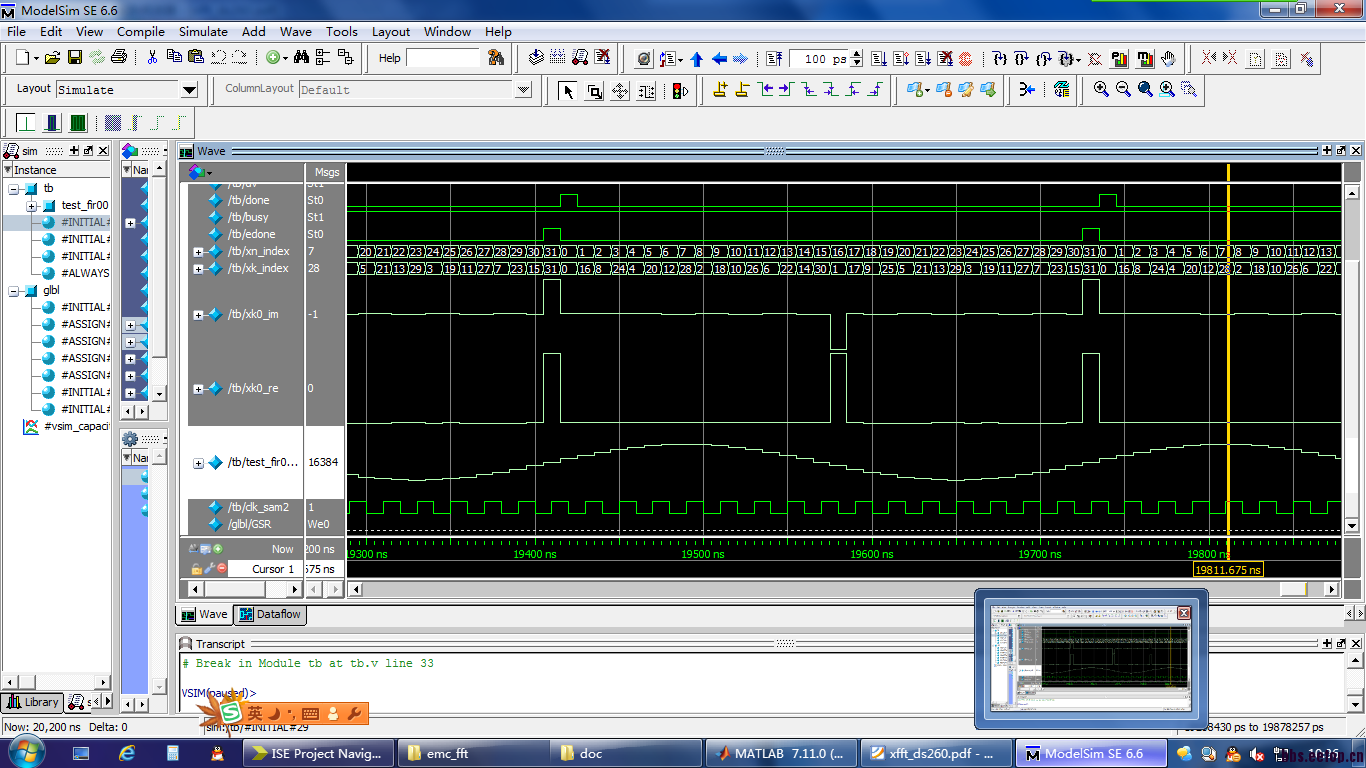Click the Zoom Out magnifier icon
1366x768 pixels.
1123,90
